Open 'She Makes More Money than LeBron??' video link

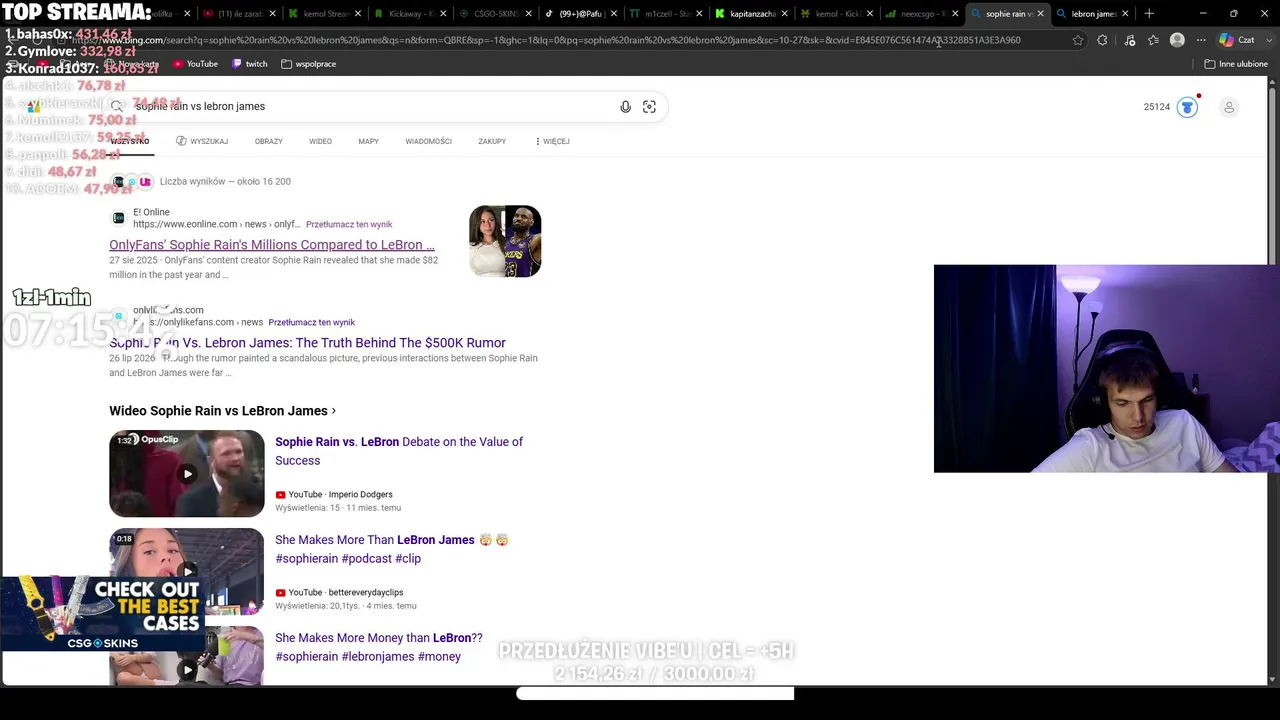(379, 647)
